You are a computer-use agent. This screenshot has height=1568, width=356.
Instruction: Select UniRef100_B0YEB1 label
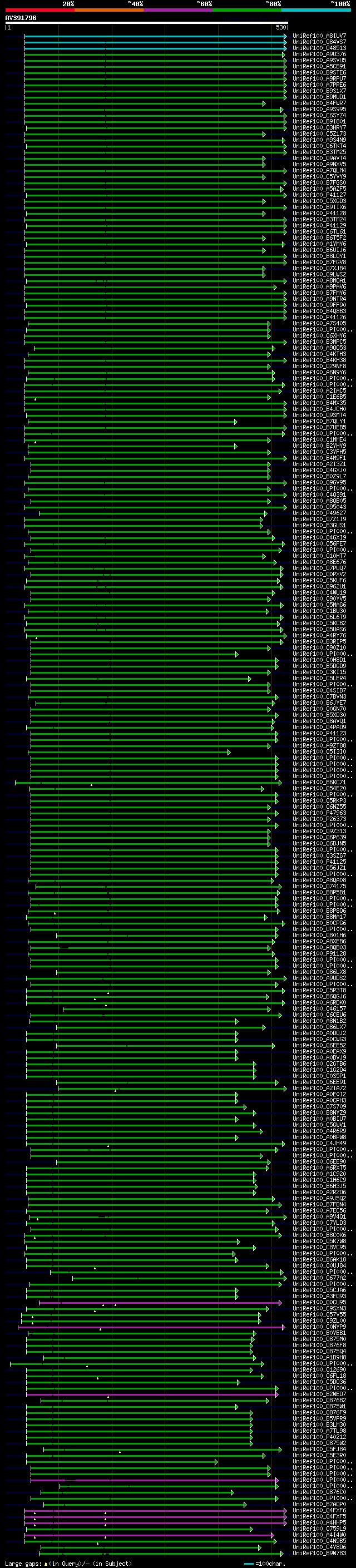pos(319,1333)
